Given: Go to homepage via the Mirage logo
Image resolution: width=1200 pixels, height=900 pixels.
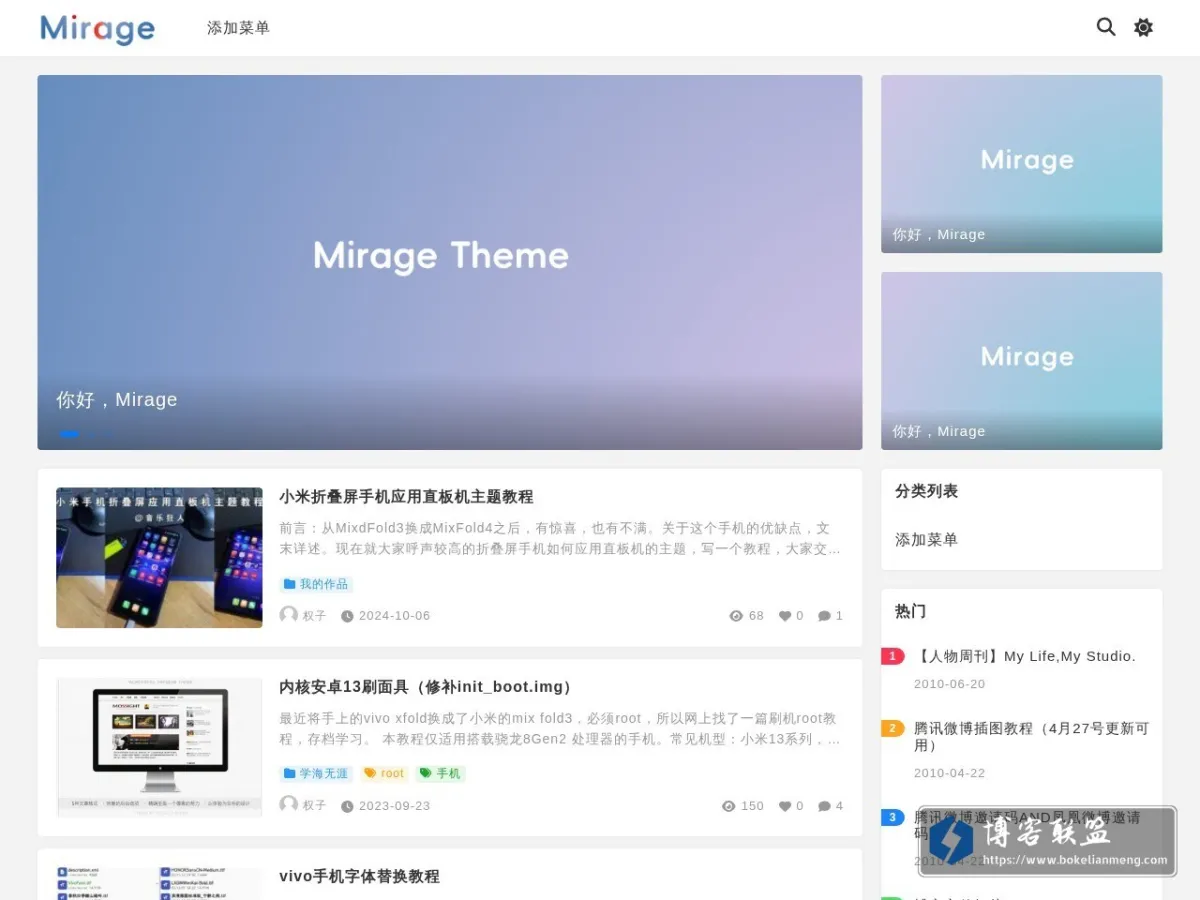Looking at the screenshot, I should click(97, 29).
